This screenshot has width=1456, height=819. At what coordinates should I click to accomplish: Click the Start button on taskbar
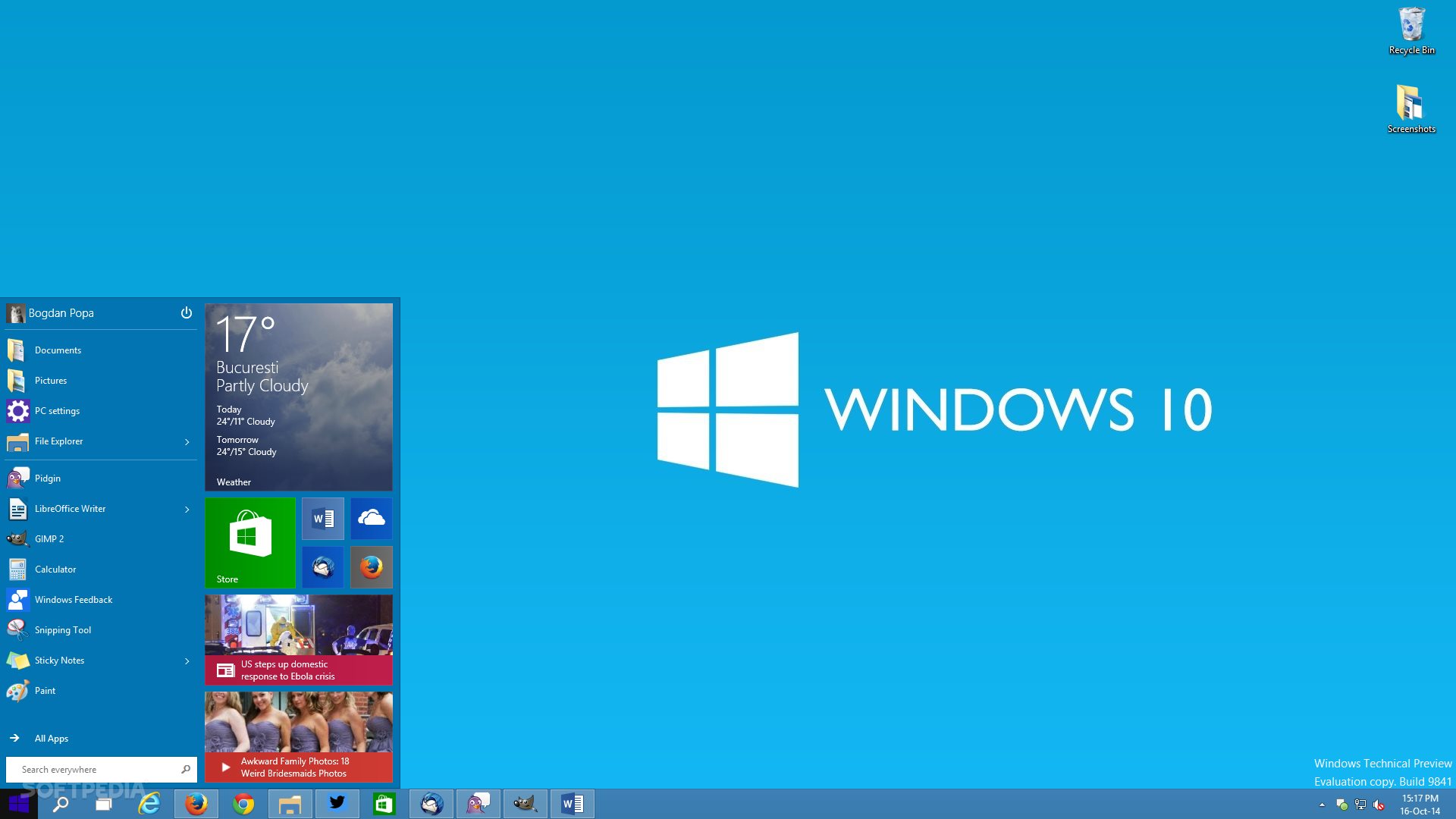[x=19, y=804]
